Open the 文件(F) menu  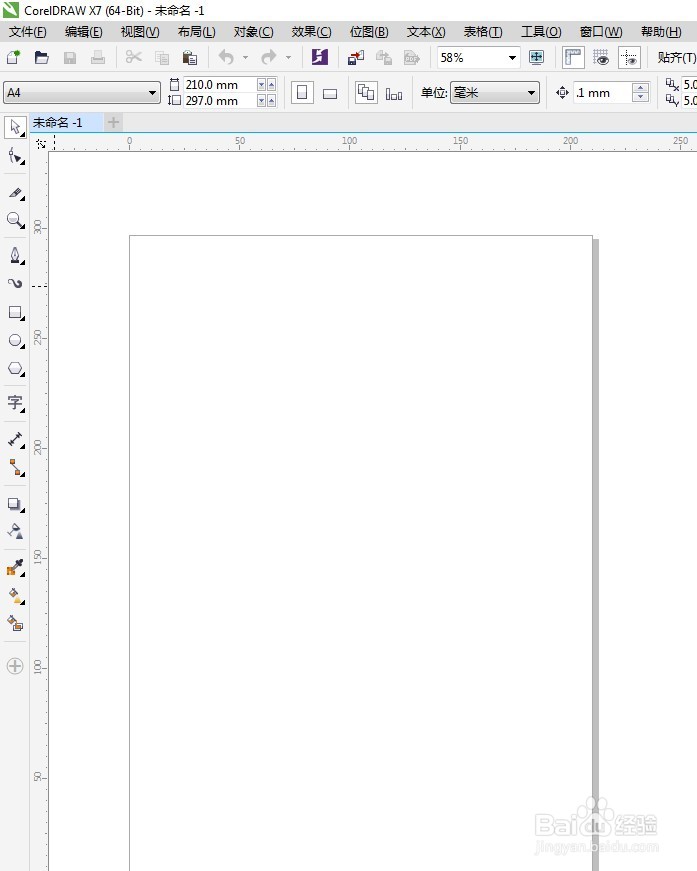27,32
